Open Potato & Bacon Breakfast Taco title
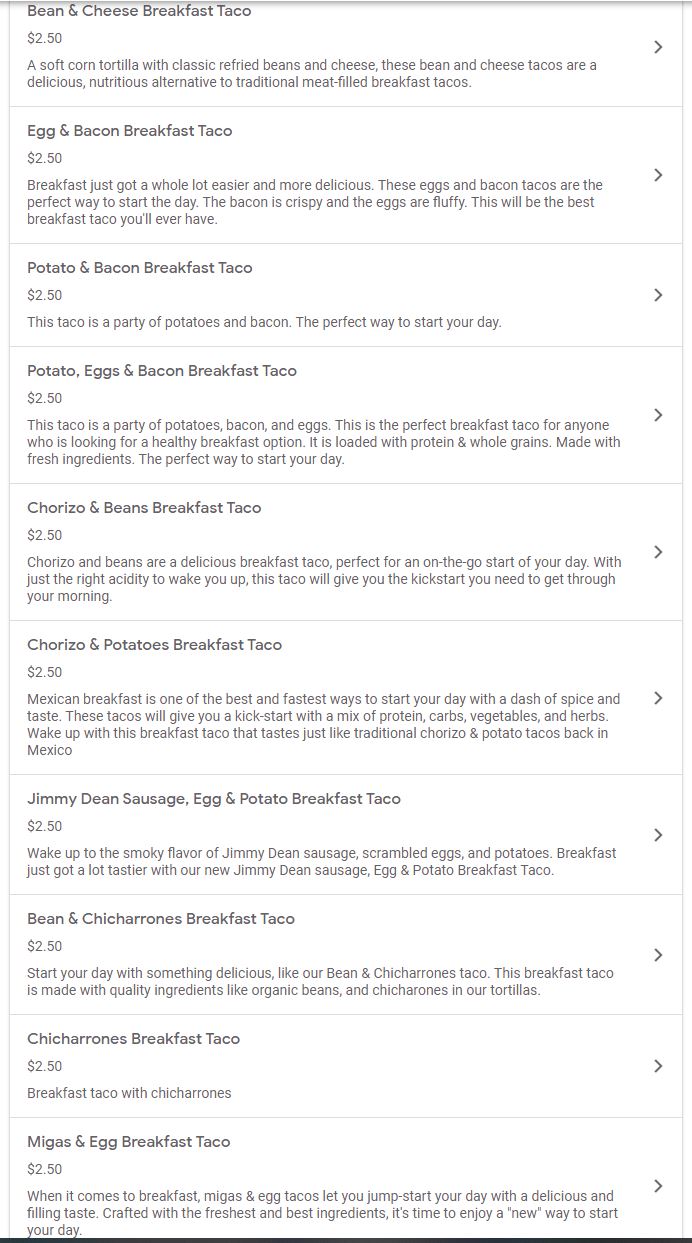This screenshot has width=692, height=1243. 139,268
